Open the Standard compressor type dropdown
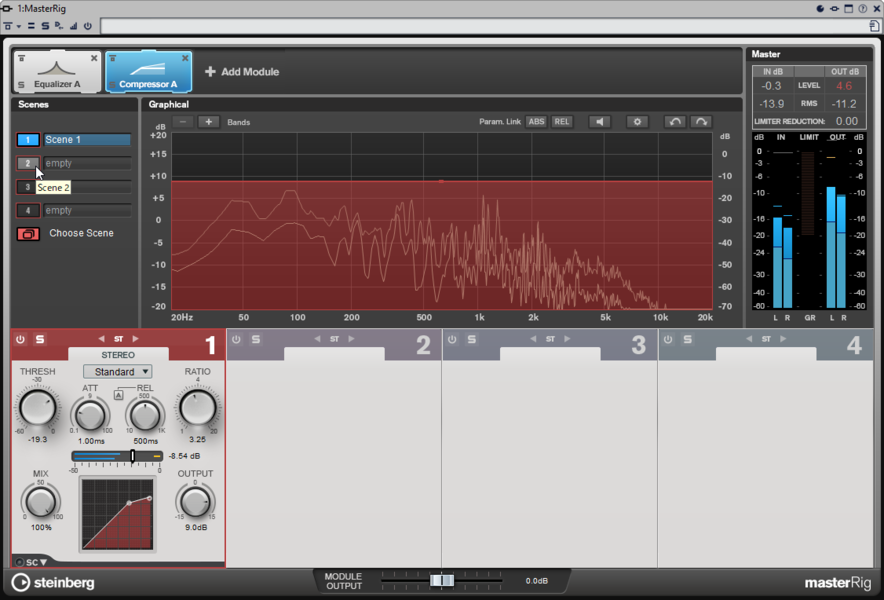Image resolution: width=884 pixels, height=600 pixels. [118, 372]
